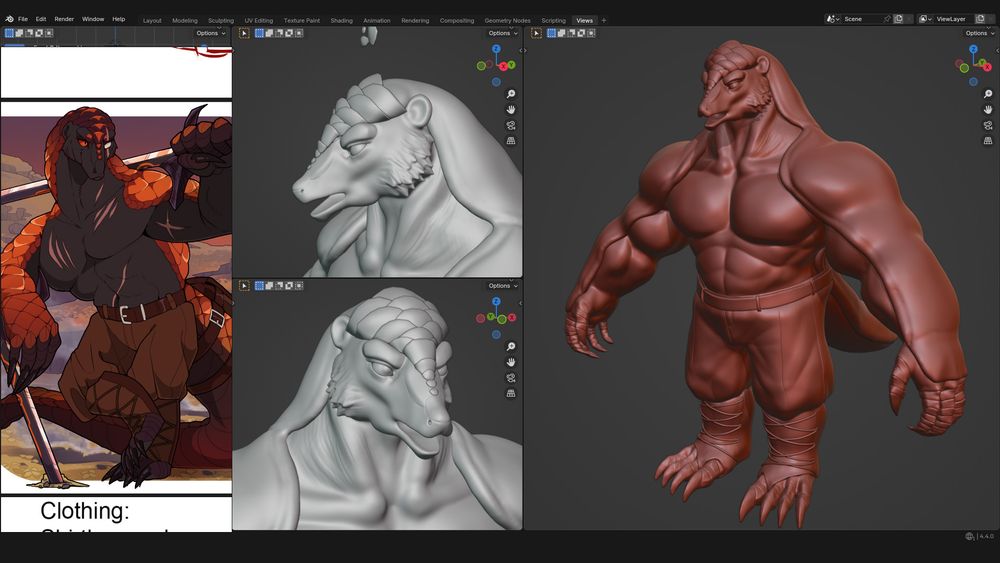Enable 'extend selection' mode in bottom-middle viewport

(x=269, y=286)
